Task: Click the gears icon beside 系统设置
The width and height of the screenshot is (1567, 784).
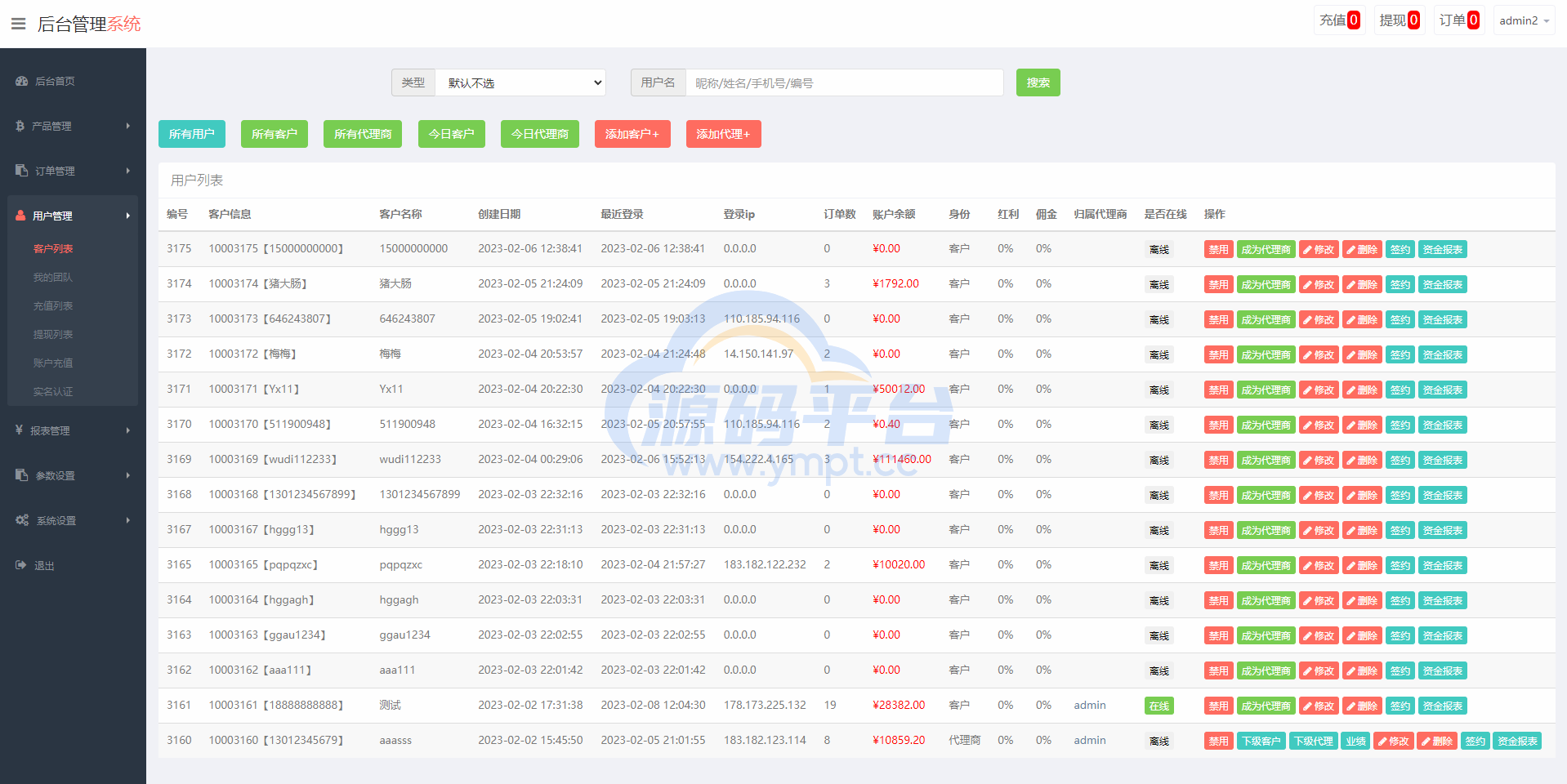Action: tap(22, 520)
